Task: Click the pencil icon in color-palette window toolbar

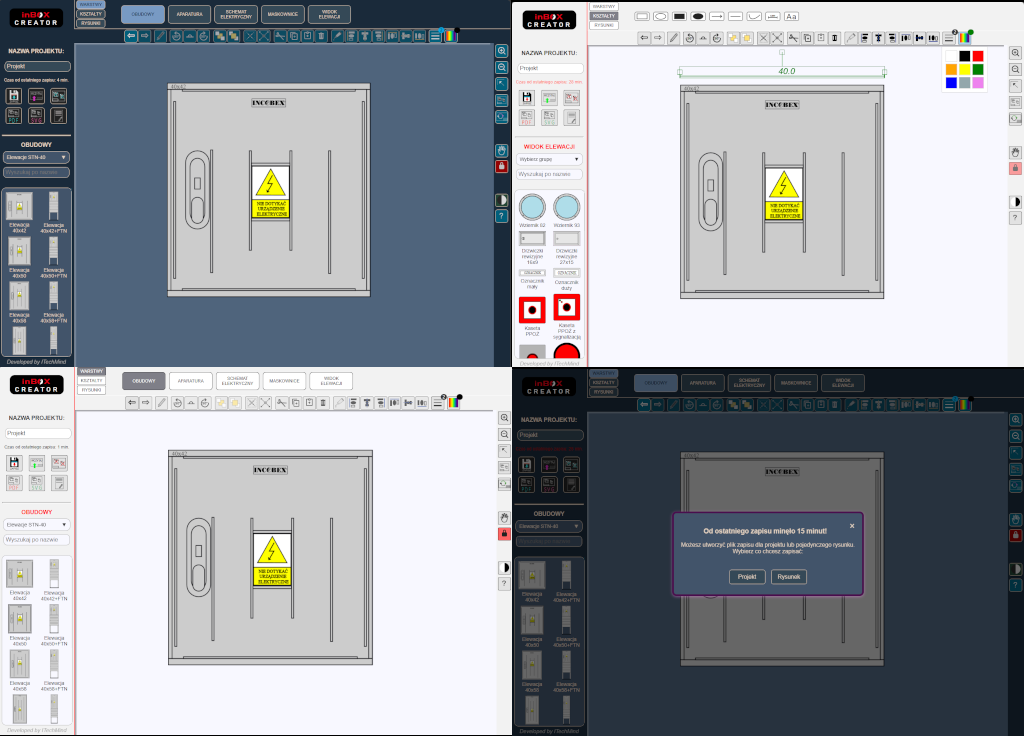Action: coord(673,38)
